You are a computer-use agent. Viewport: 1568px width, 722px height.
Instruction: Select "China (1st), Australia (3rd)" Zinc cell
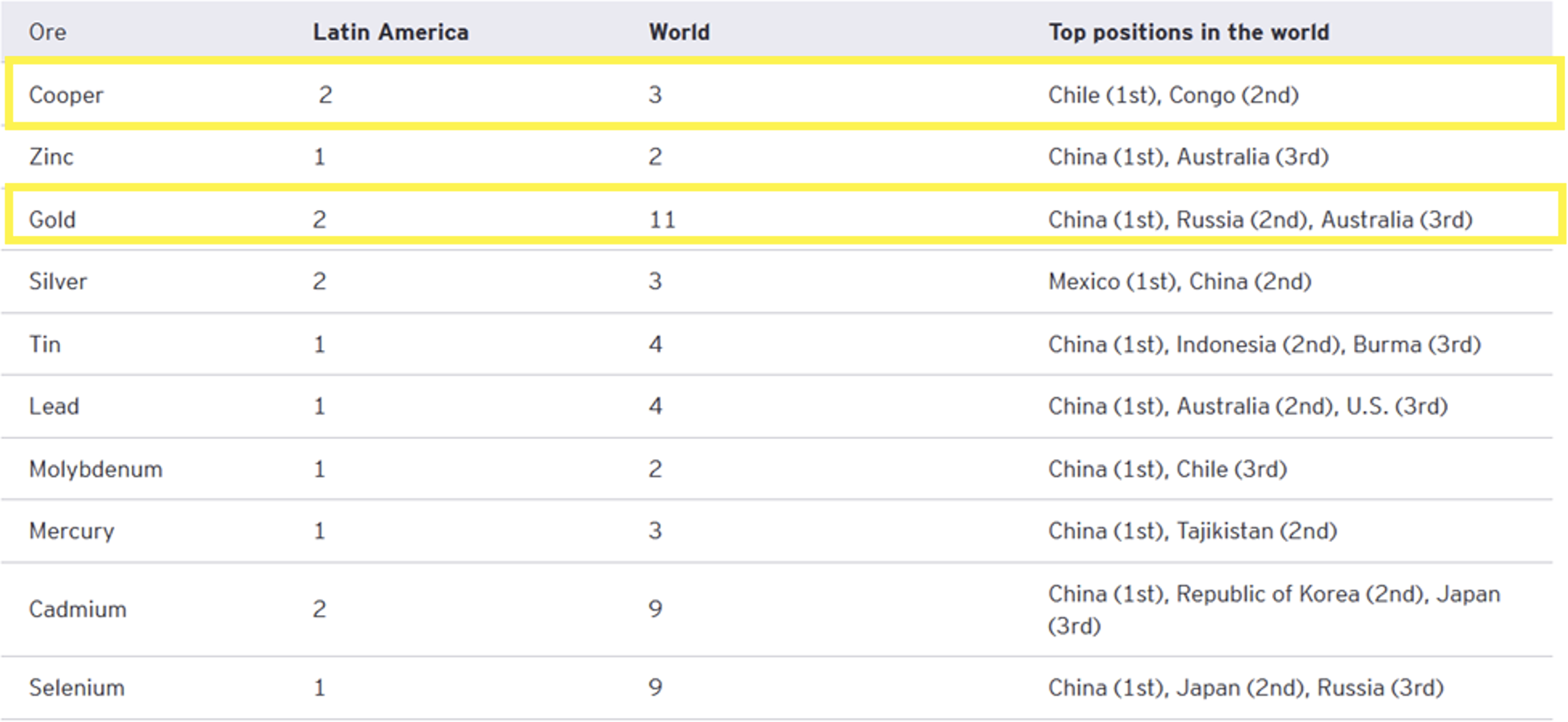(x=1188, y=157)
